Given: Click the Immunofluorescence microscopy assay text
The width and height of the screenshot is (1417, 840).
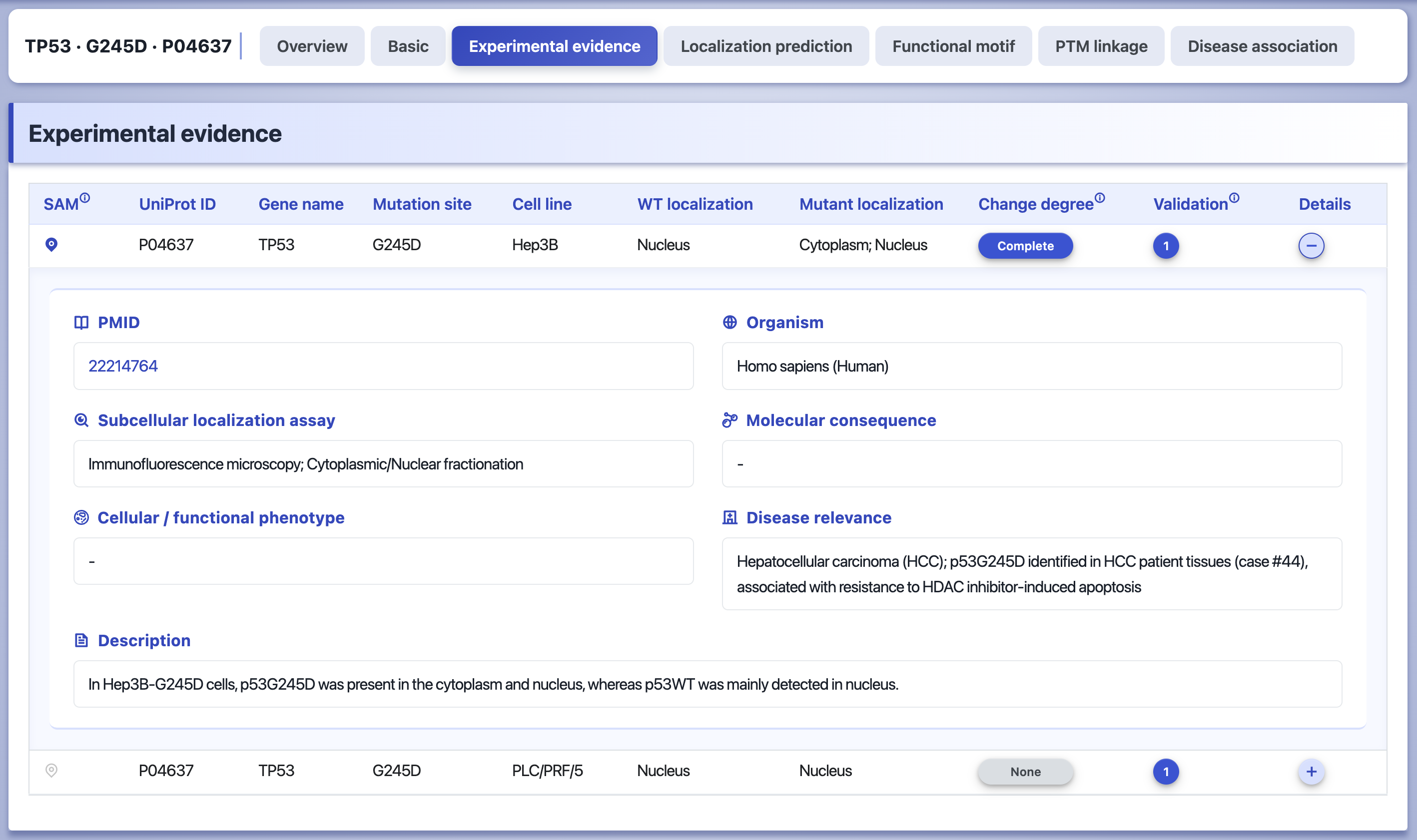Looking at the screenshot, I should 306,464.
